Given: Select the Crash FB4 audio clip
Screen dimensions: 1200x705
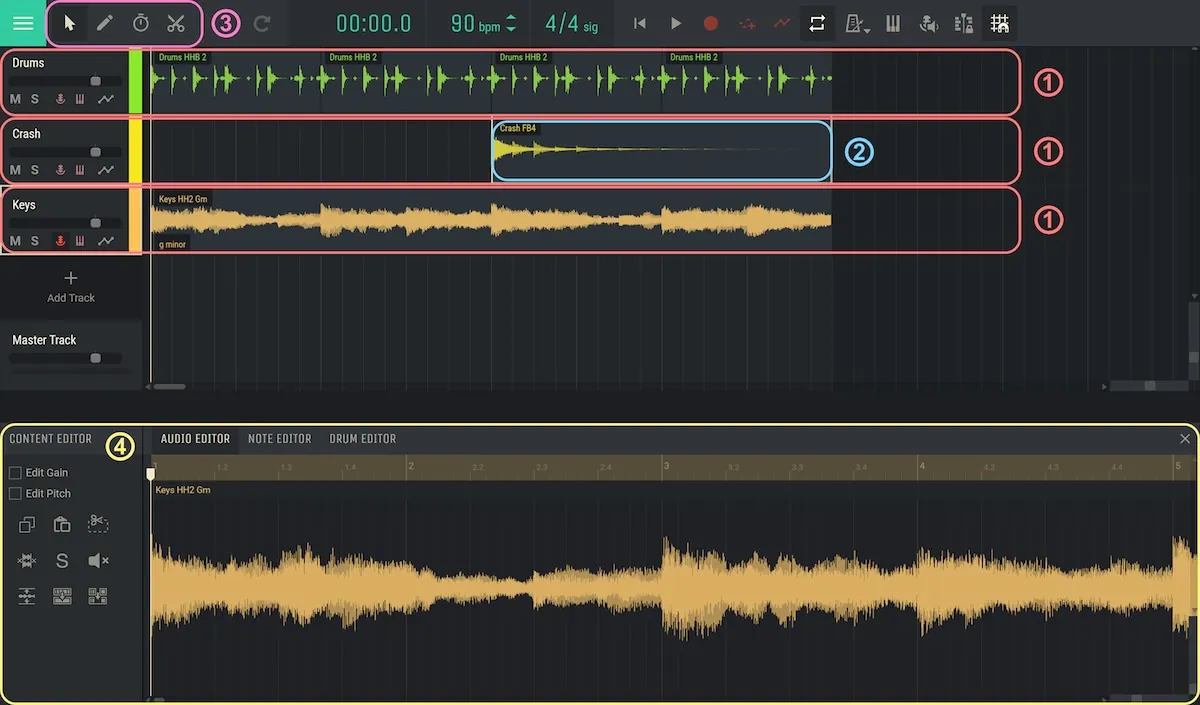Looking at the screenshot, I should point(661,151).
